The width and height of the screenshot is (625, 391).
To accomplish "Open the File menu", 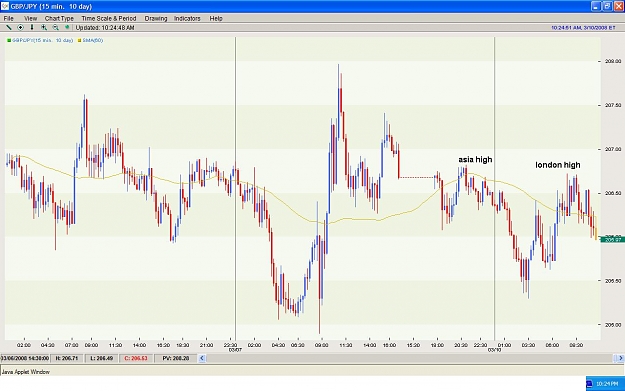I will 8,18.
